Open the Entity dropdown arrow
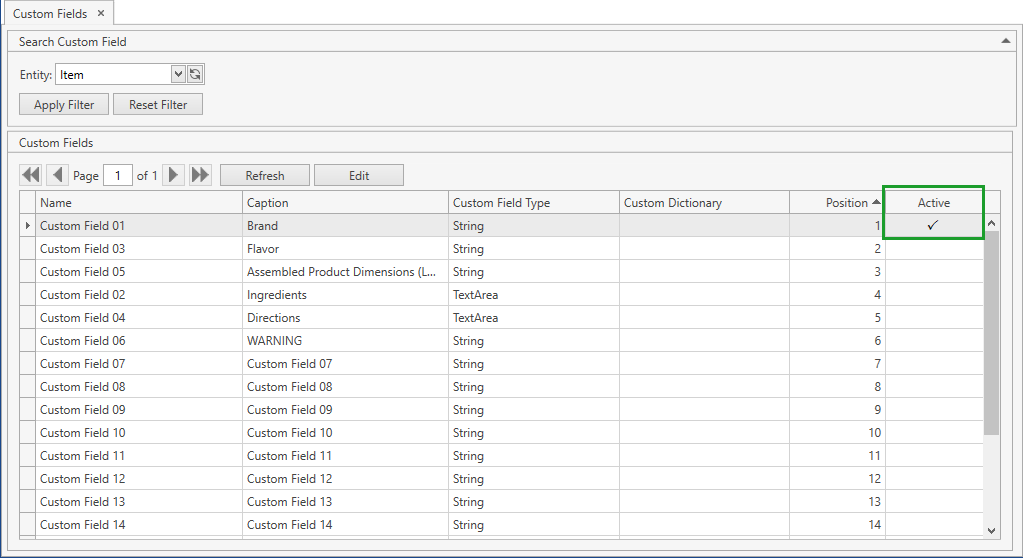1023x558 pixels. point(178,74)
